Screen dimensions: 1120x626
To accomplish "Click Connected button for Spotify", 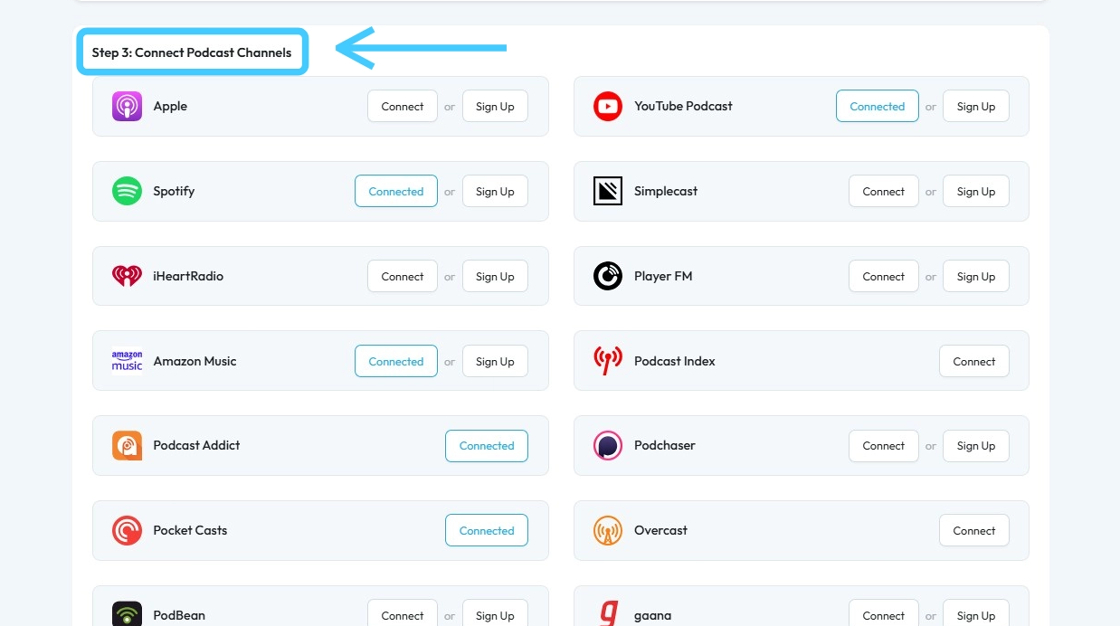I will coord(396,191).
